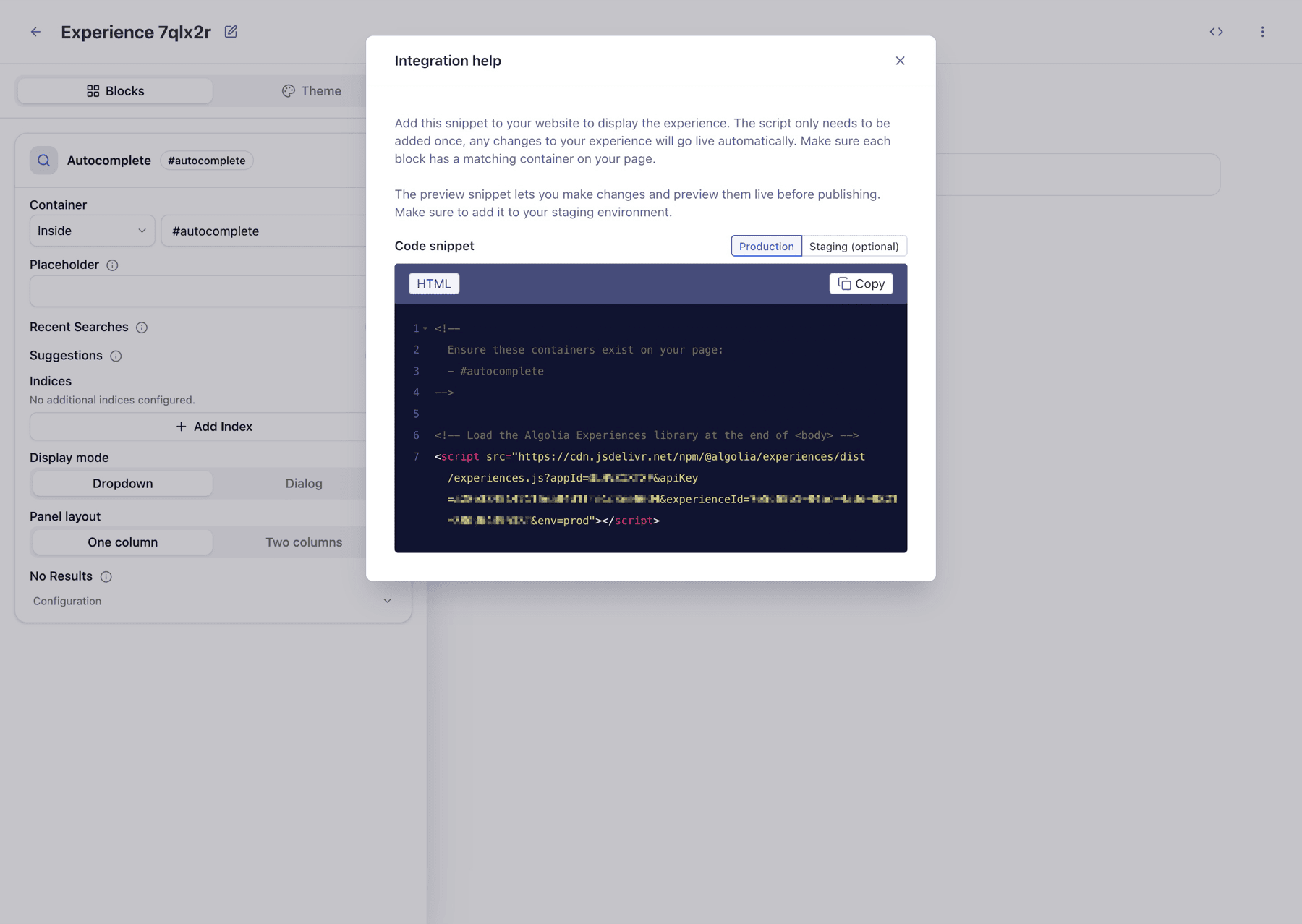
Task: Go back using the arrow icon
Action: point(35,32)
